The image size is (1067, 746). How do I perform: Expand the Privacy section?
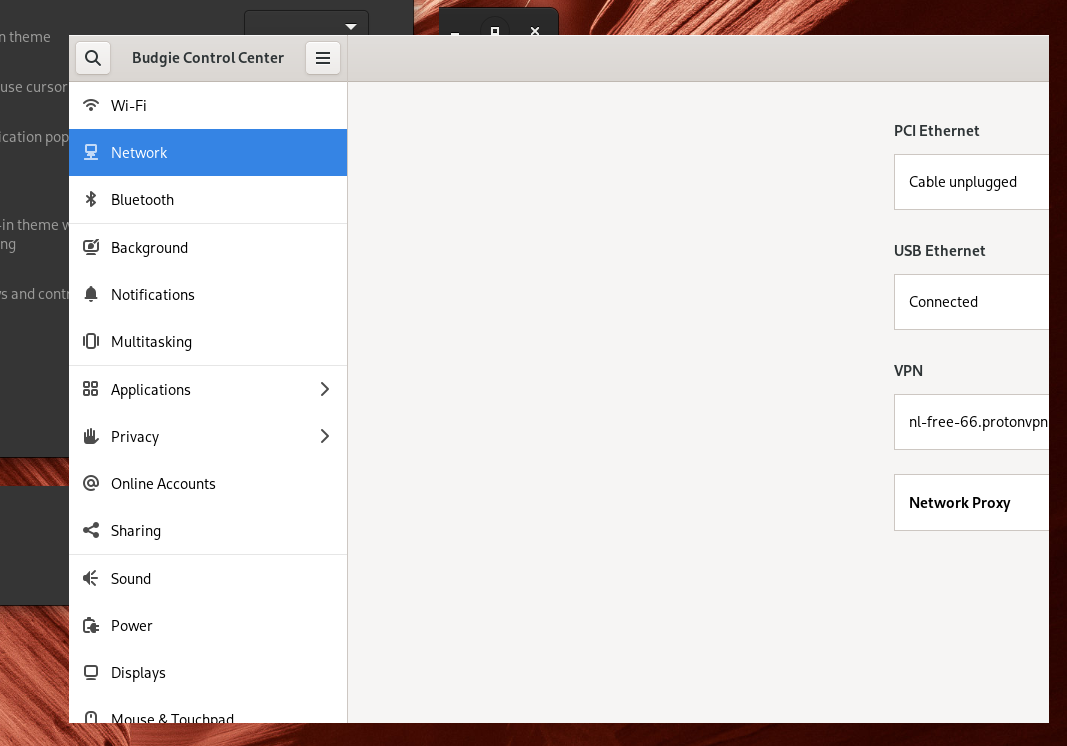pos(324,436)
